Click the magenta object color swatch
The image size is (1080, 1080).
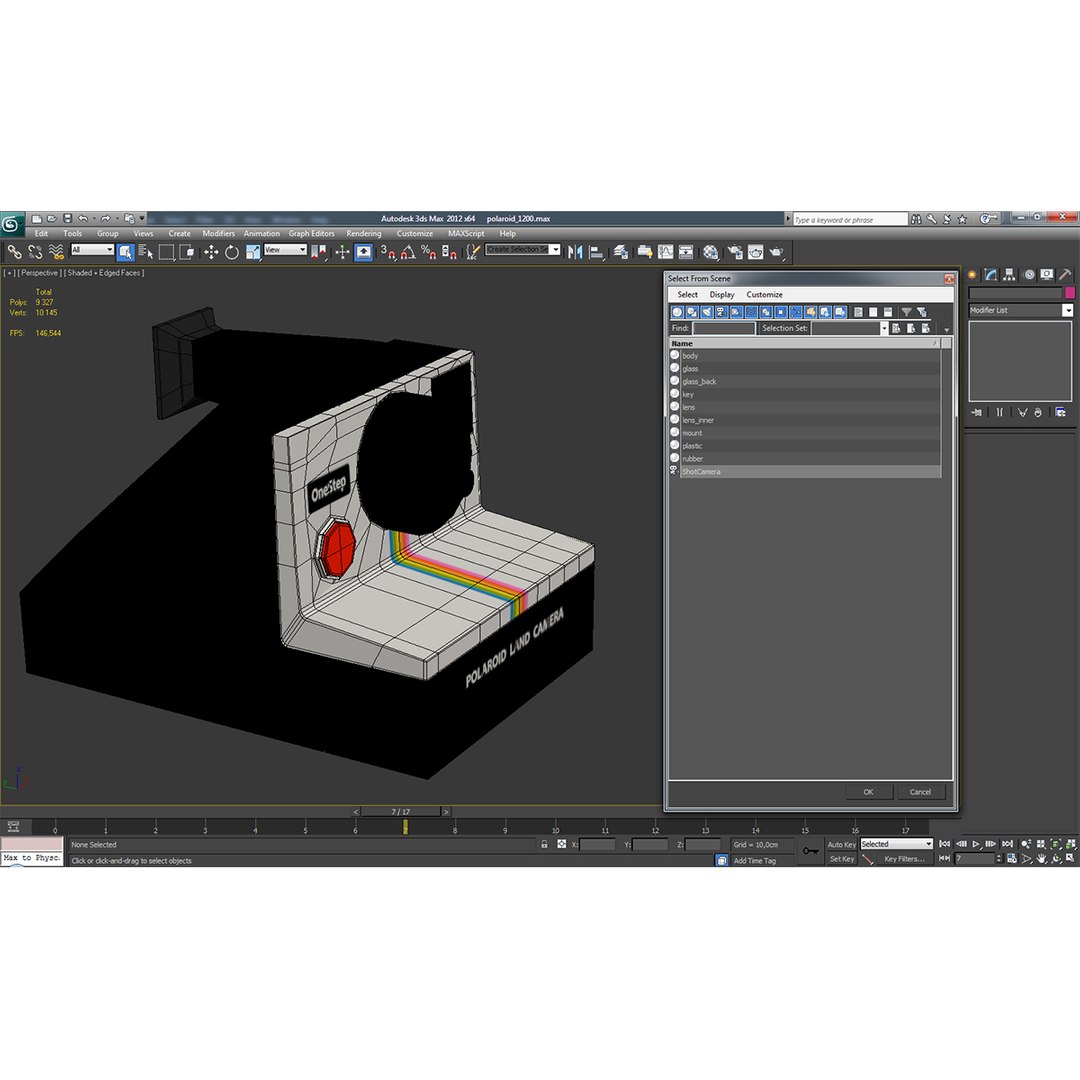(x=1070, y=293)
